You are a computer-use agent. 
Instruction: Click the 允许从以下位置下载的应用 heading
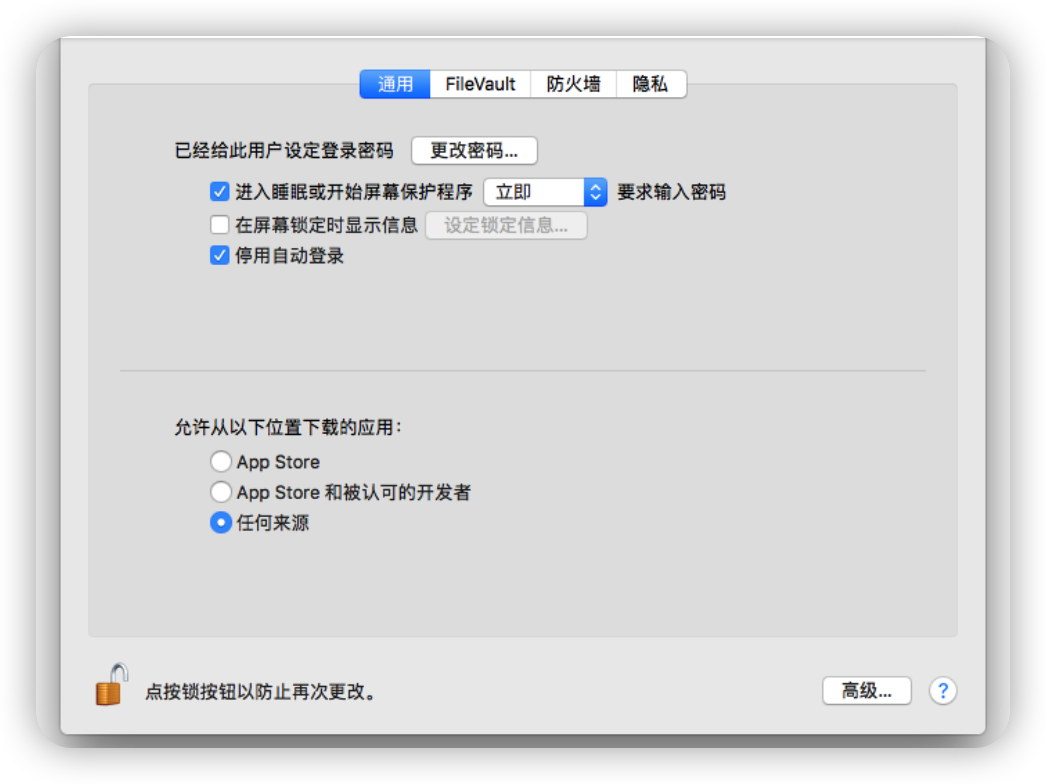coord(288,427)
